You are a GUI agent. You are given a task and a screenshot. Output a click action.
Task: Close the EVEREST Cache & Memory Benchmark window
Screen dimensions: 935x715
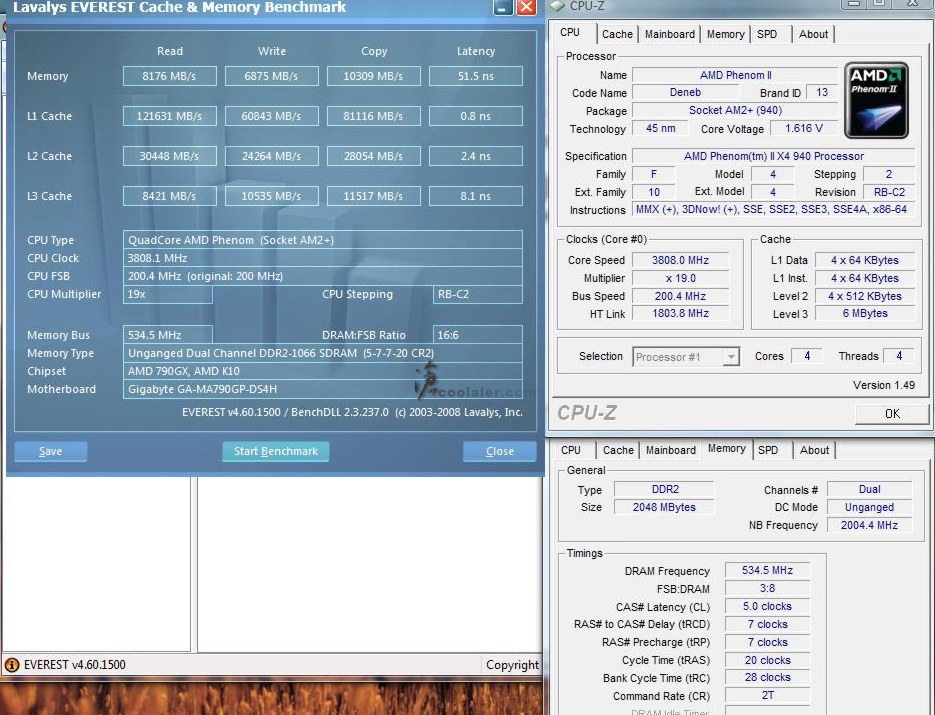point(526,7)
